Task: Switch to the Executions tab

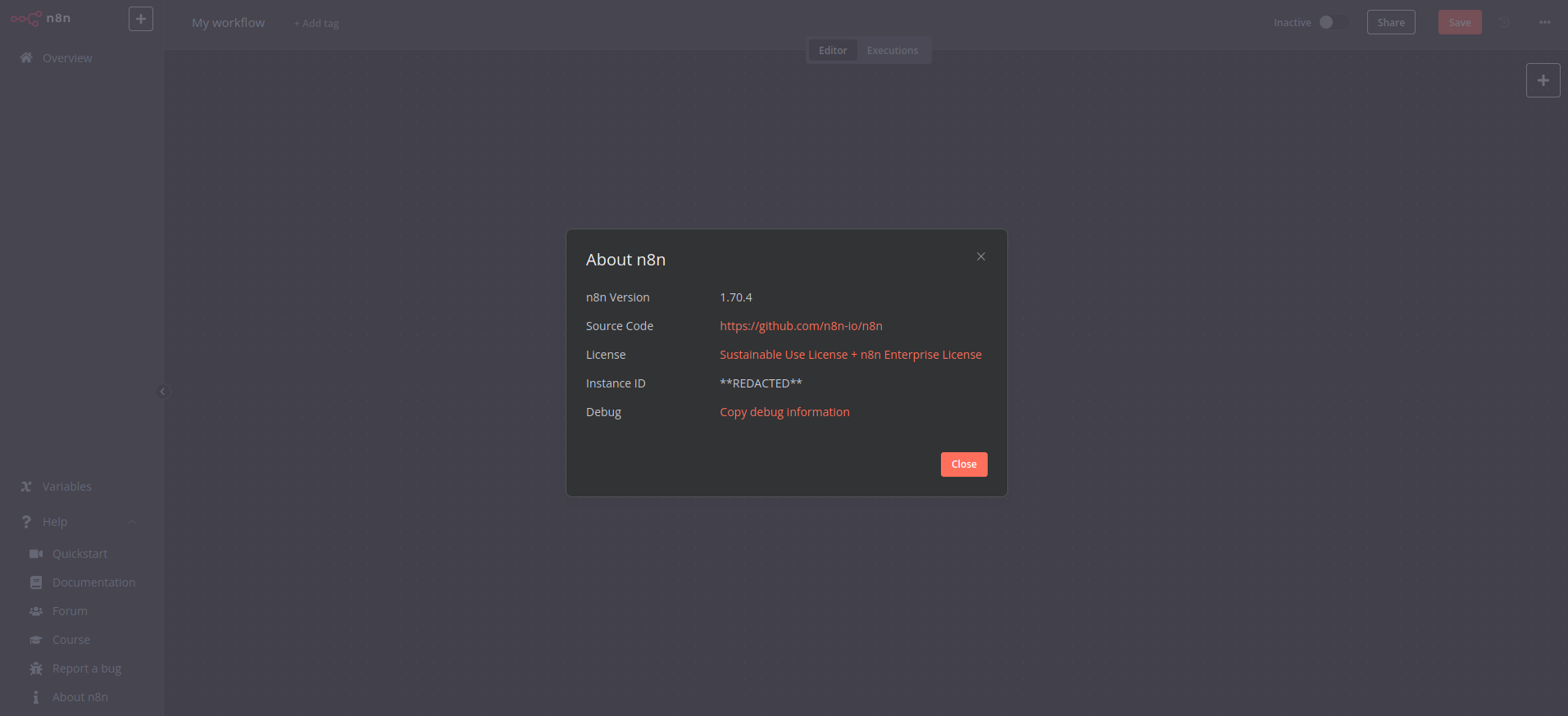Action: point(892,50)
